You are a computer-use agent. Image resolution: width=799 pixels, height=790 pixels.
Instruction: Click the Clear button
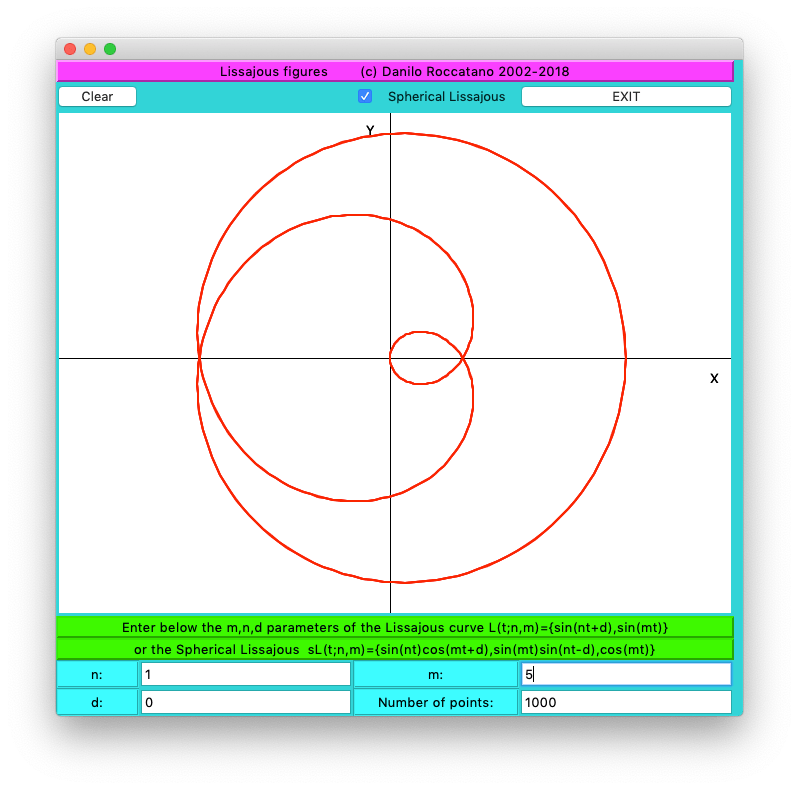(x=97, y=97)
